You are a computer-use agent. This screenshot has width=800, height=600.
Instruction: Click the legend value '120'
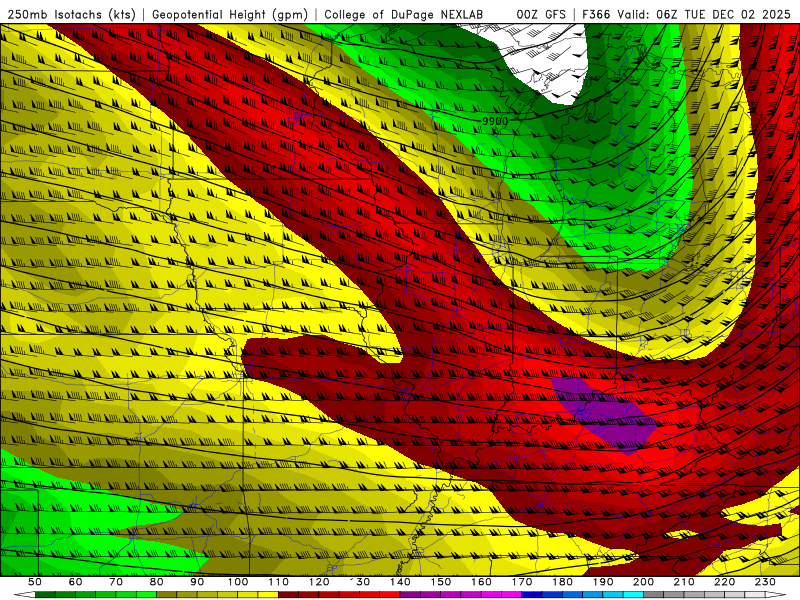click(319, 582)
